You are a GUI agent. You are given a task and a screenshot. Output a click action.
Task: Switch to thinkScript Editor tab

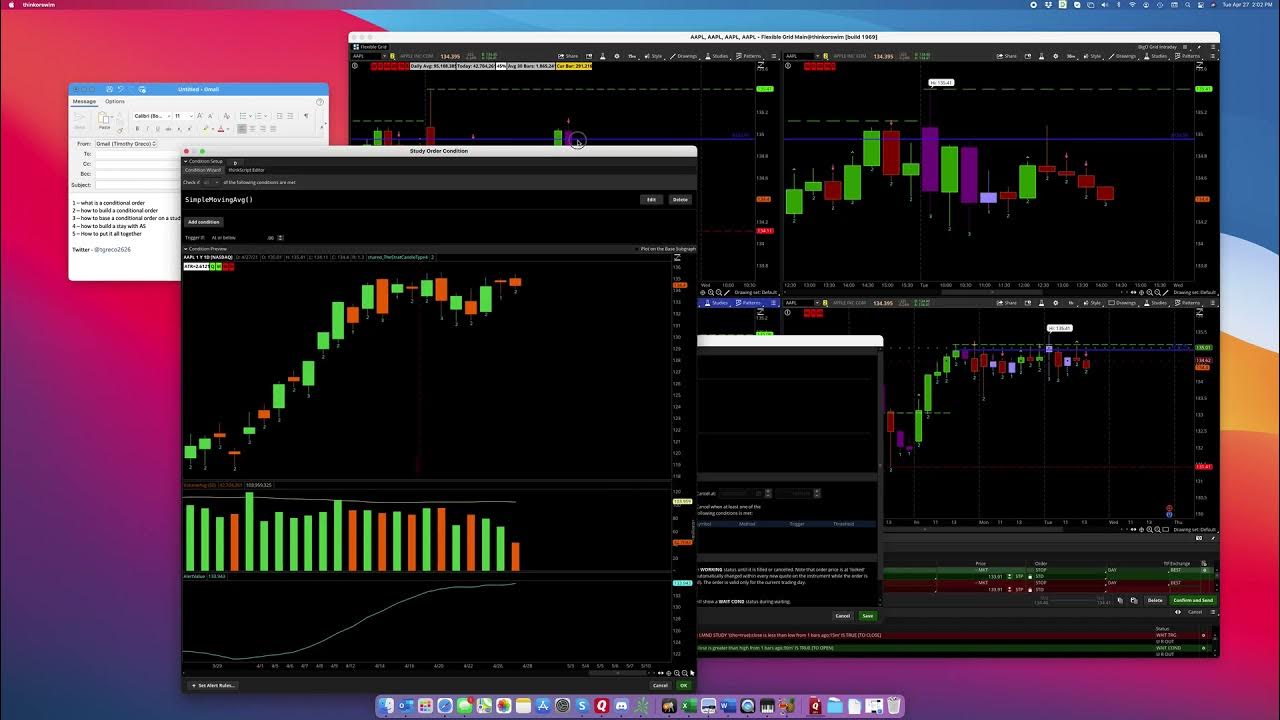coord(246,170)
